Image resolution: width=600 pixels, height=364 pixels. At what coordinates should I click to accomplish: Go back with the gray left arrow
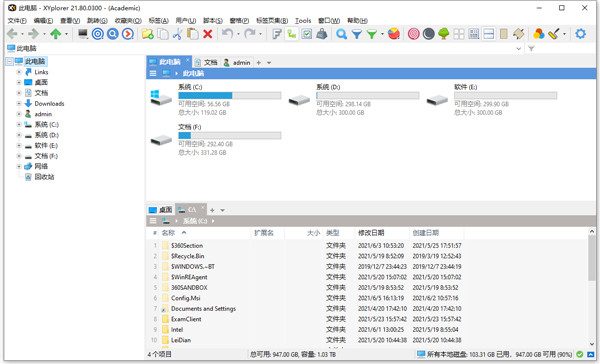pos(12,34)
